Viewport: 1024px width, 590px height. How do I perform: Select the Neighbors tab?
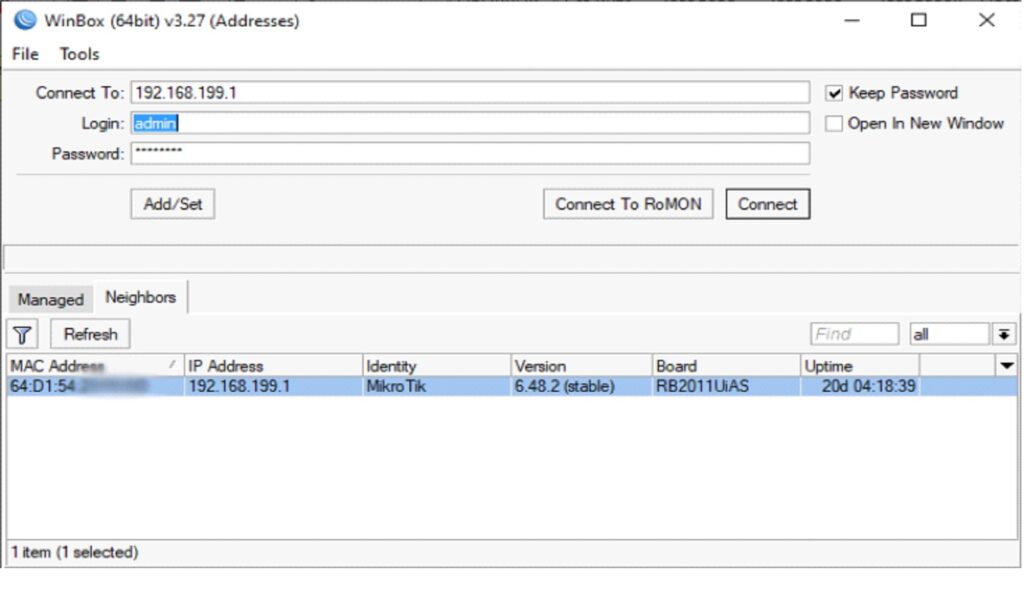140,297
